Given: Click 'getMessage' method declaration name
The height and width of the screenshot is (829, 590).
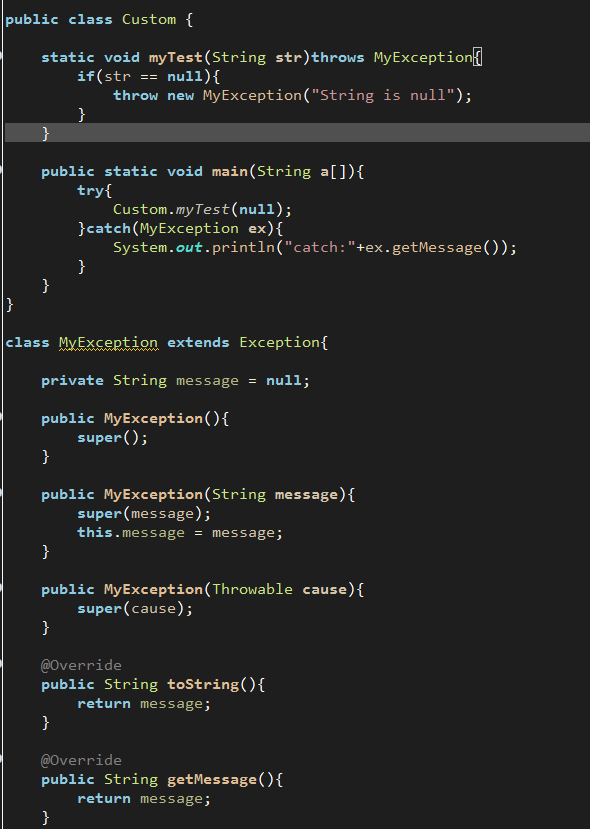Looking at the screenshot, I should tap(211, 779).
